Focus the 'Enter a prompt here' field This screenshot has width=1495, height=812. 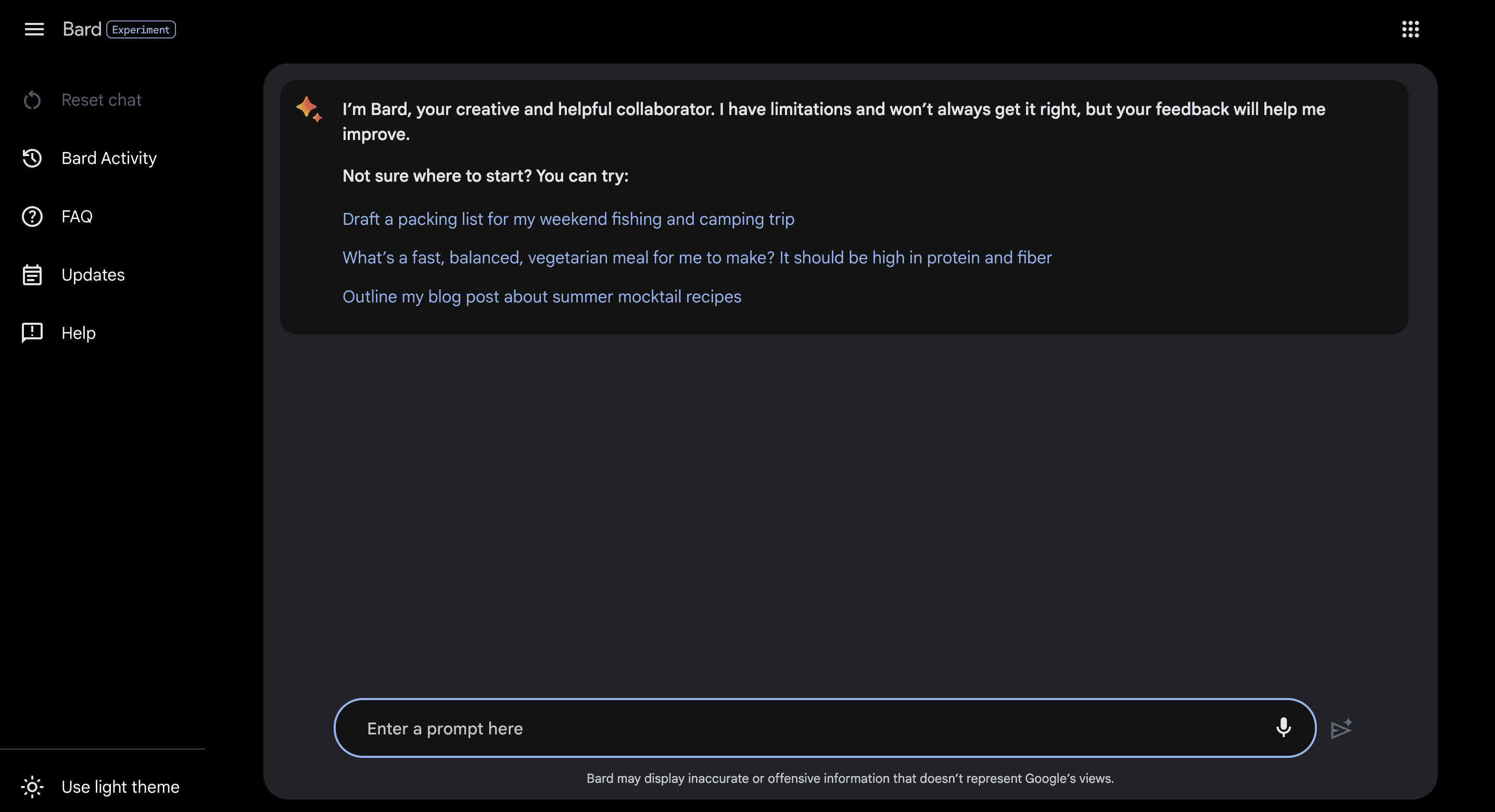coord(813,728)
